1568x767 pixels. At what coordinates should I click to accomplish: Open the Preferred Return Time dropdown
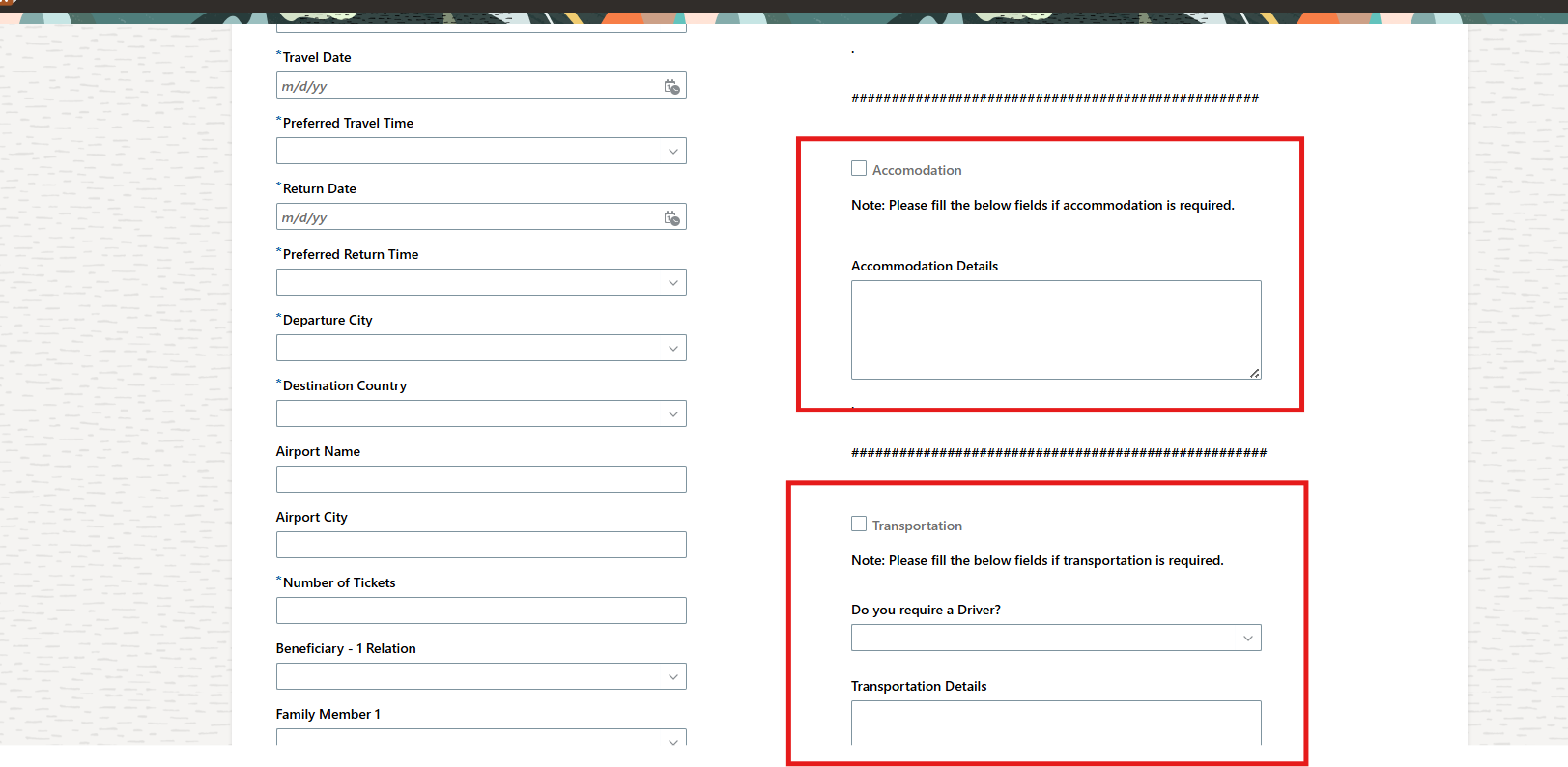click(x=481, y=283)
